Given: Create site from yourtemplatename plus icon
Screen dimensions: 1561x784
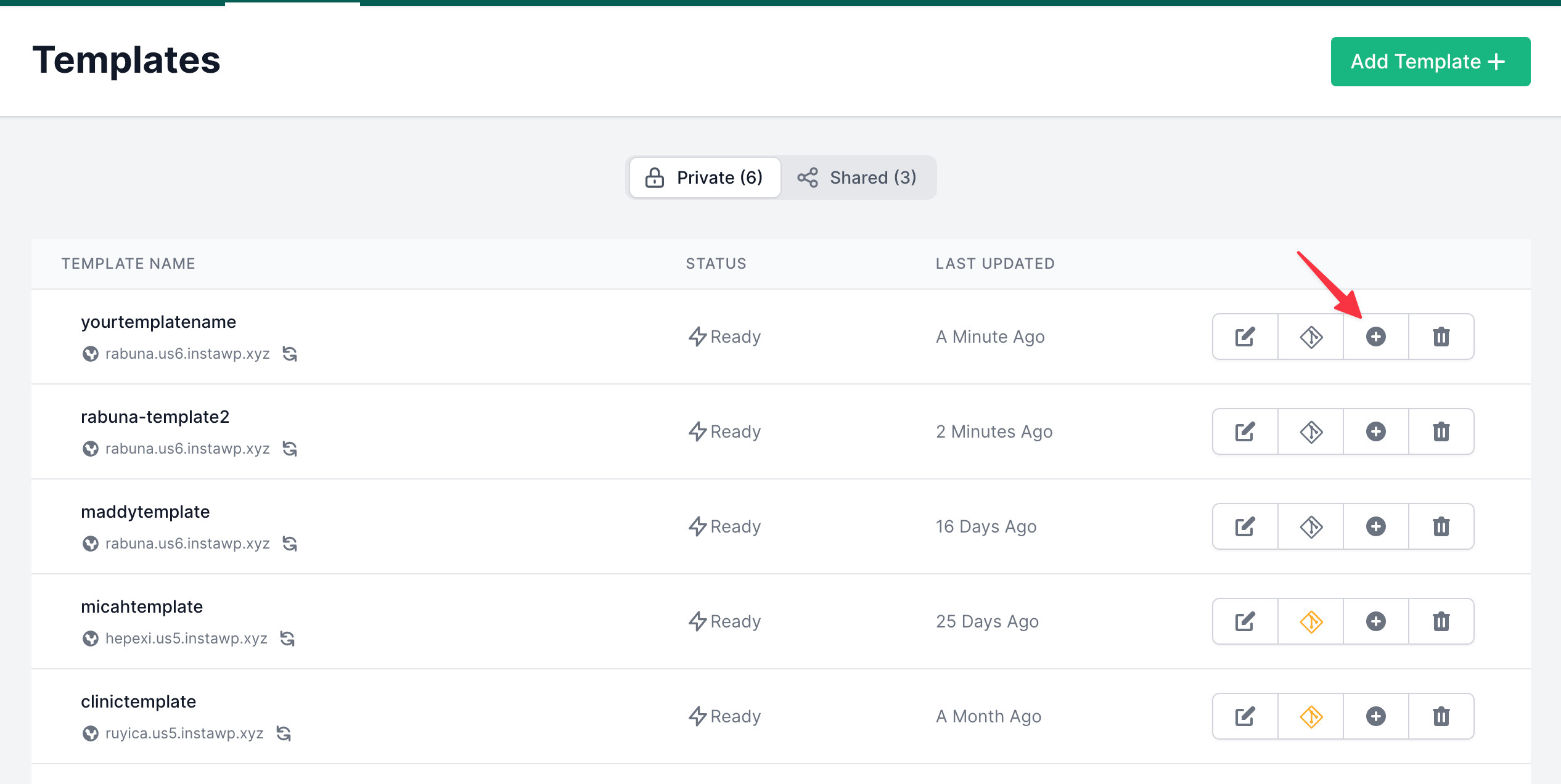Looking at the screenshot, I should point(1376,337).
